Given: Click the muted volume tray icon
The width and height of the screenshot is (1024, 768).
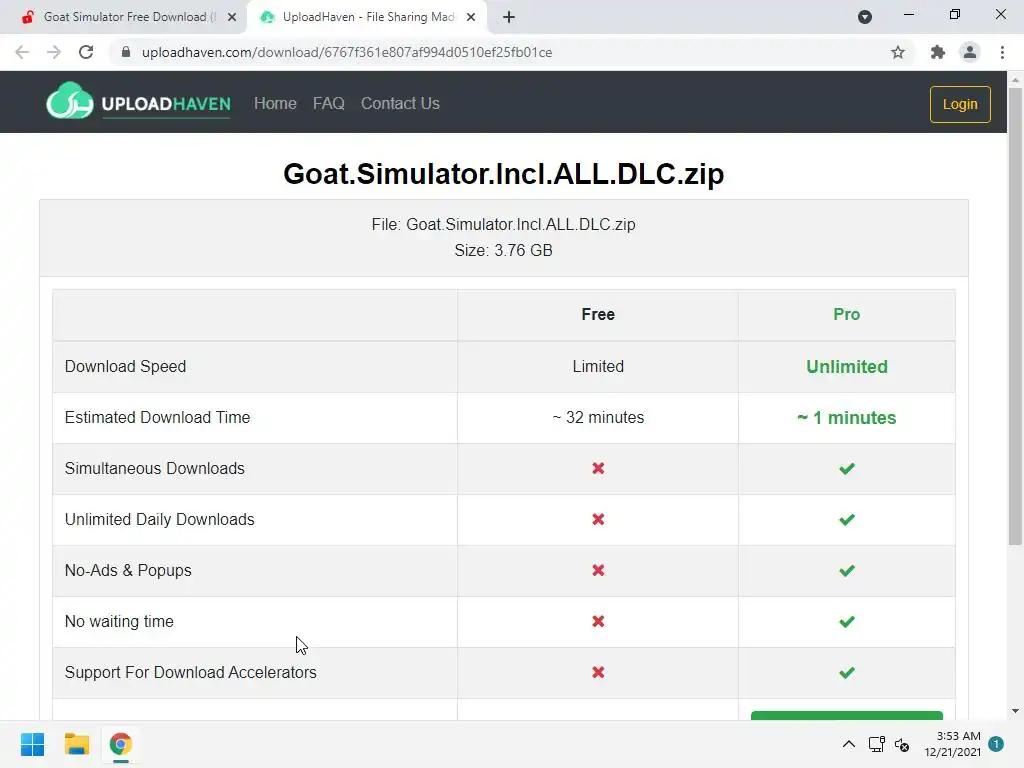Looking at the screenshot, I should click(x=902, y=744).
